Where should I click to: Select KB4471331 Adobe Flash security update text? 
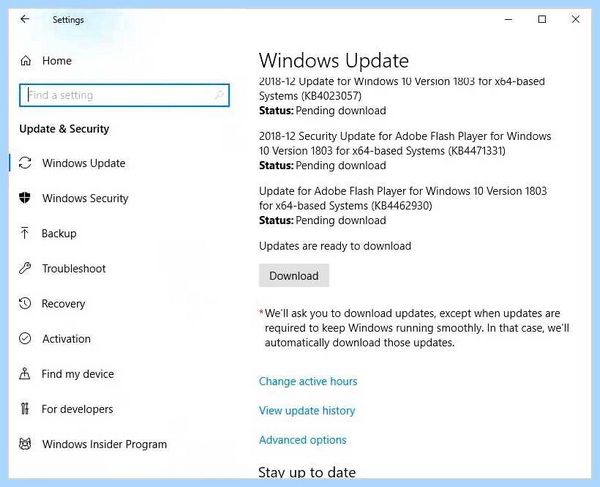click(405, 143)
